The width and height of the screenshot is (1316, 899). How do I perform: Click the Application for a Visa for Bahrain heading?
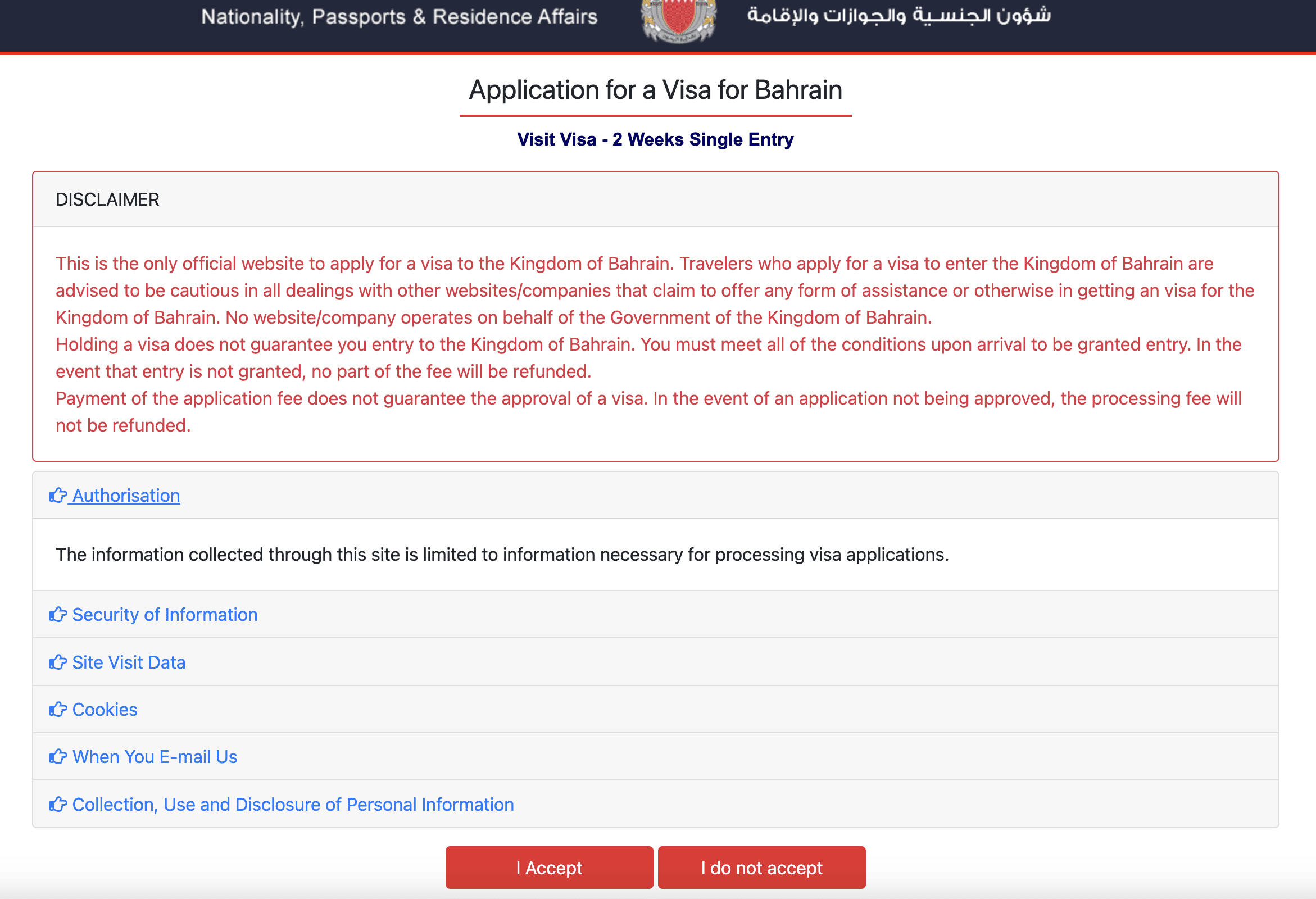[x=656, y=90]
